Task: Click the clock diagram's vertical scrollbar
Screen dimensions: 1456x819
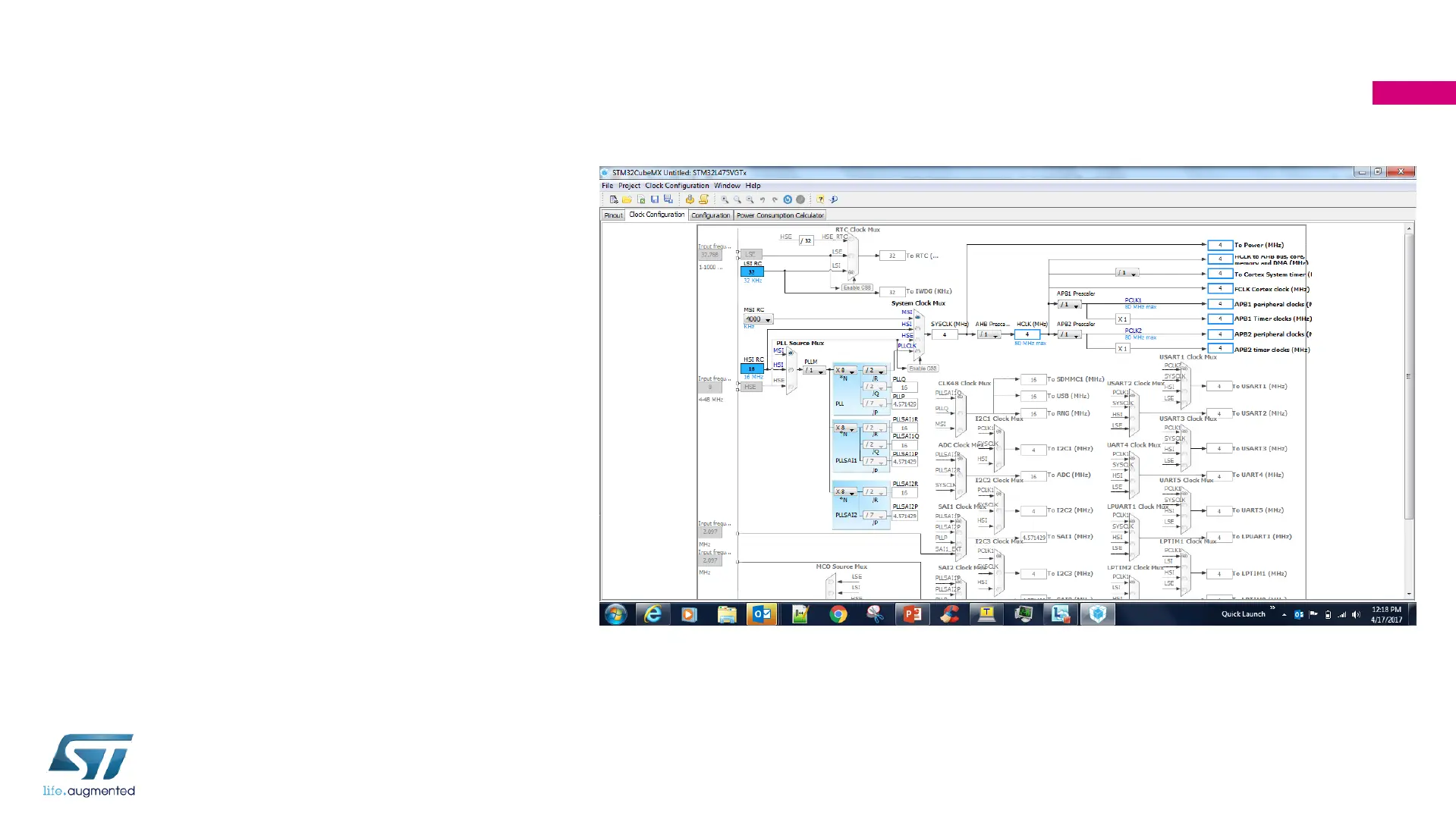Action: pyautogui.click(x=1409, y=376)
